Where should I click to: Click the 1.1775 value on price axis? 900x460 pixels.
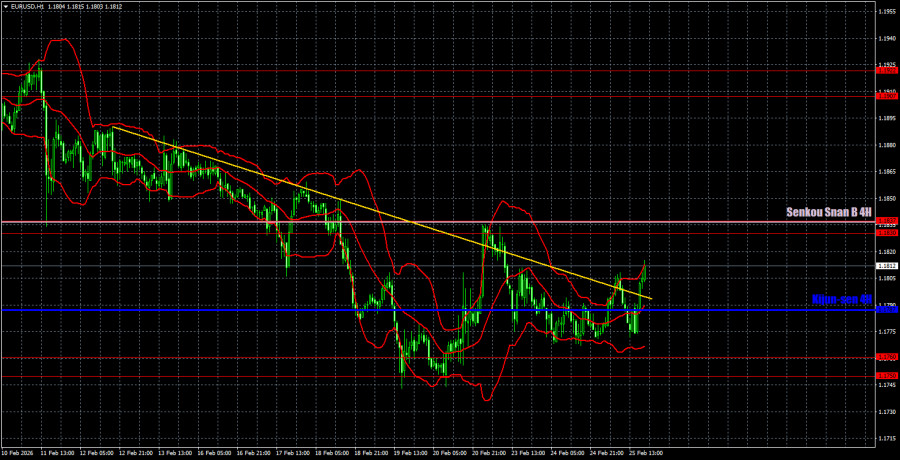pyautogui.click(x=887, y=331)
